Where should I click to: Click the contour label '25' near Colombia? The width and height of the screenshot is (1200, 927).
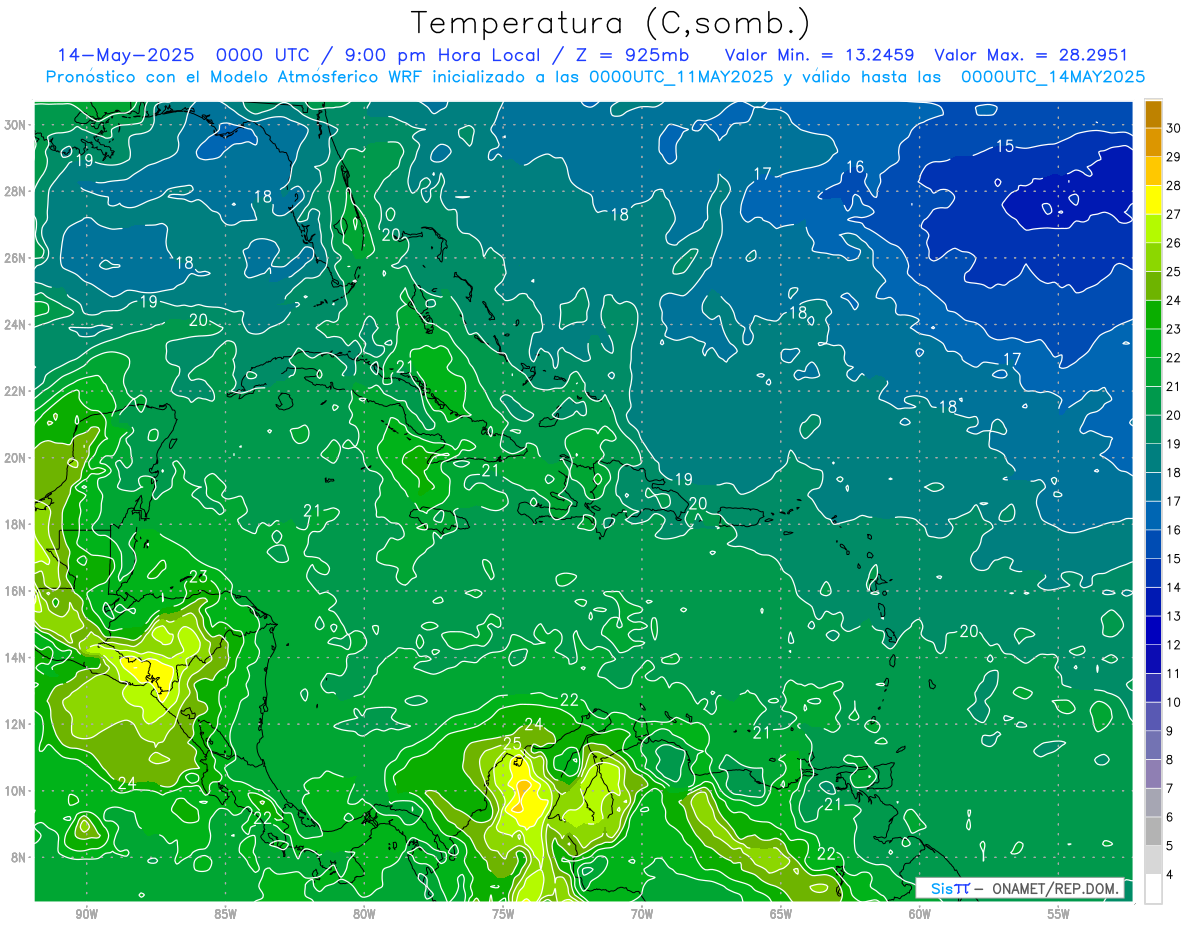[x=512, y=744]
